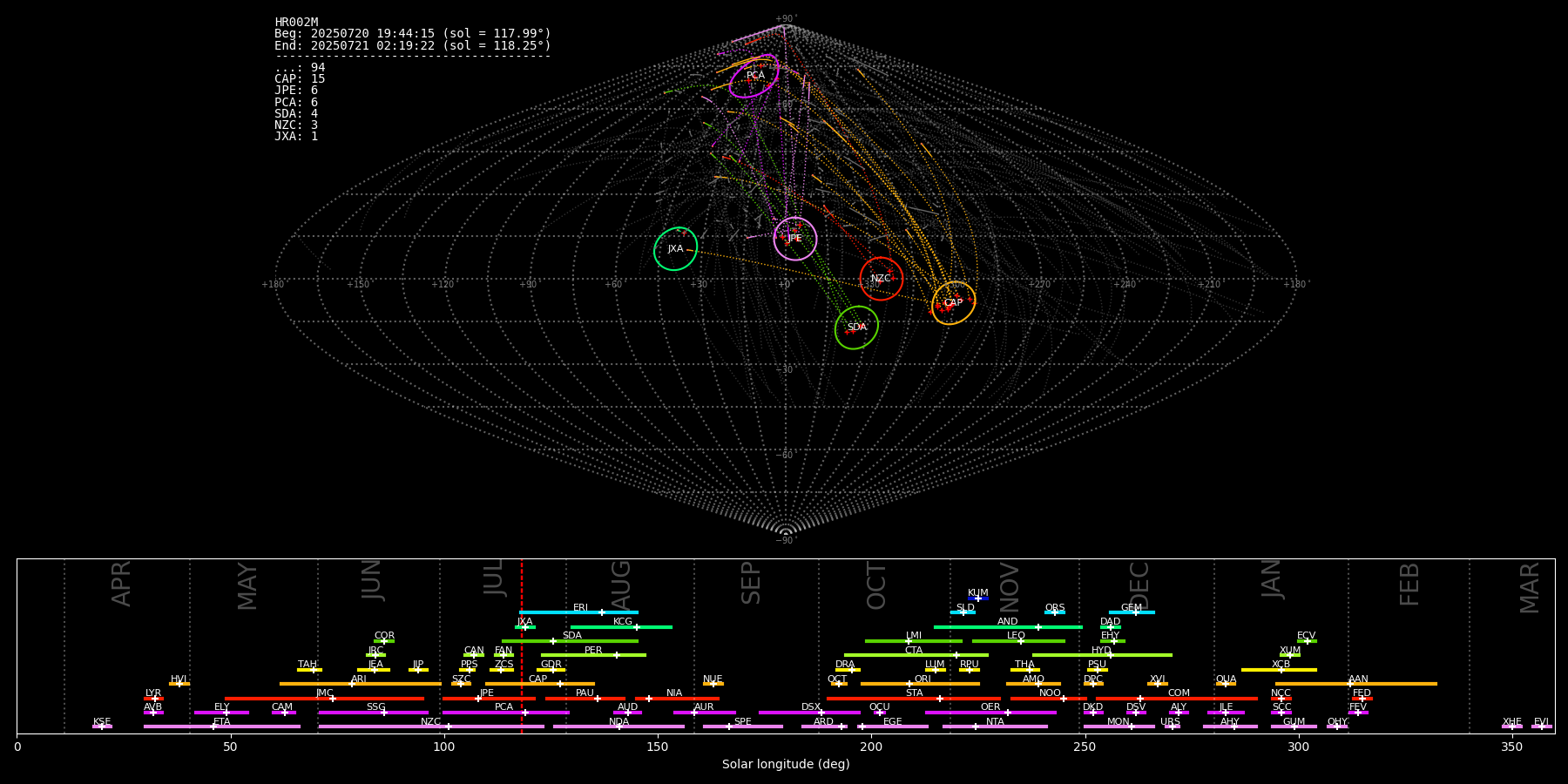The height and width of the screenshot is (784, 1568).
Task: Select the '...: 94' sporadic count entry
Action: (x=300, y=68)
